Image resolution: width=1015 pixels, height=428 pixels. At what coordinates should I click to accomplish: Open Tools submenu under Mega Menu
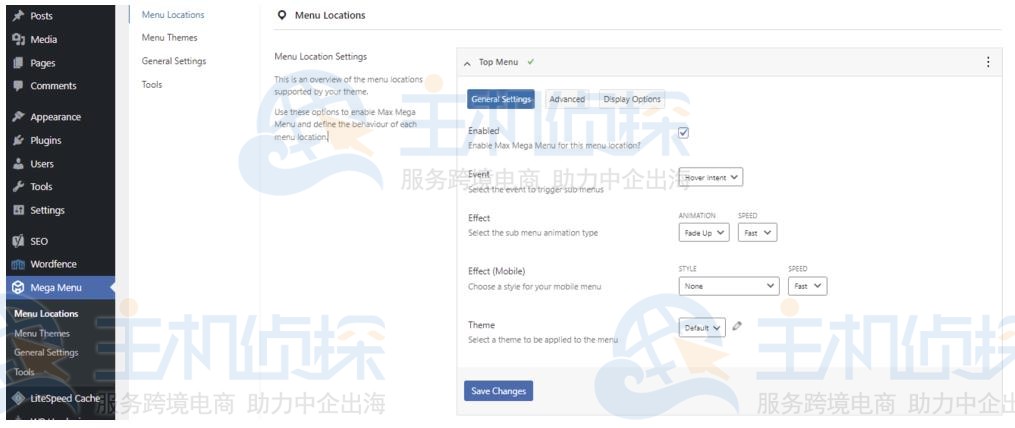[x=25, y=372]
